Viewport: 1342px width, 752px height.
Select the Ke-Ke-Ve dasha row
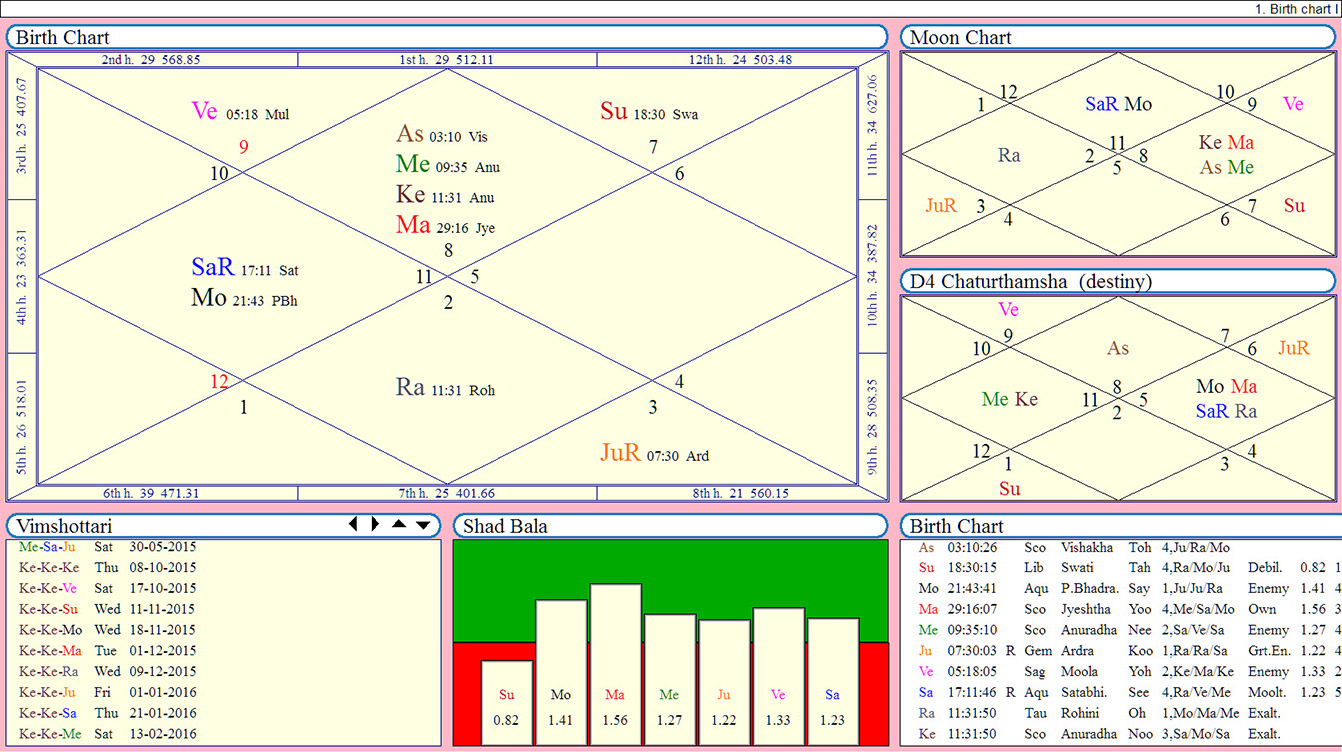coord(108,588)
